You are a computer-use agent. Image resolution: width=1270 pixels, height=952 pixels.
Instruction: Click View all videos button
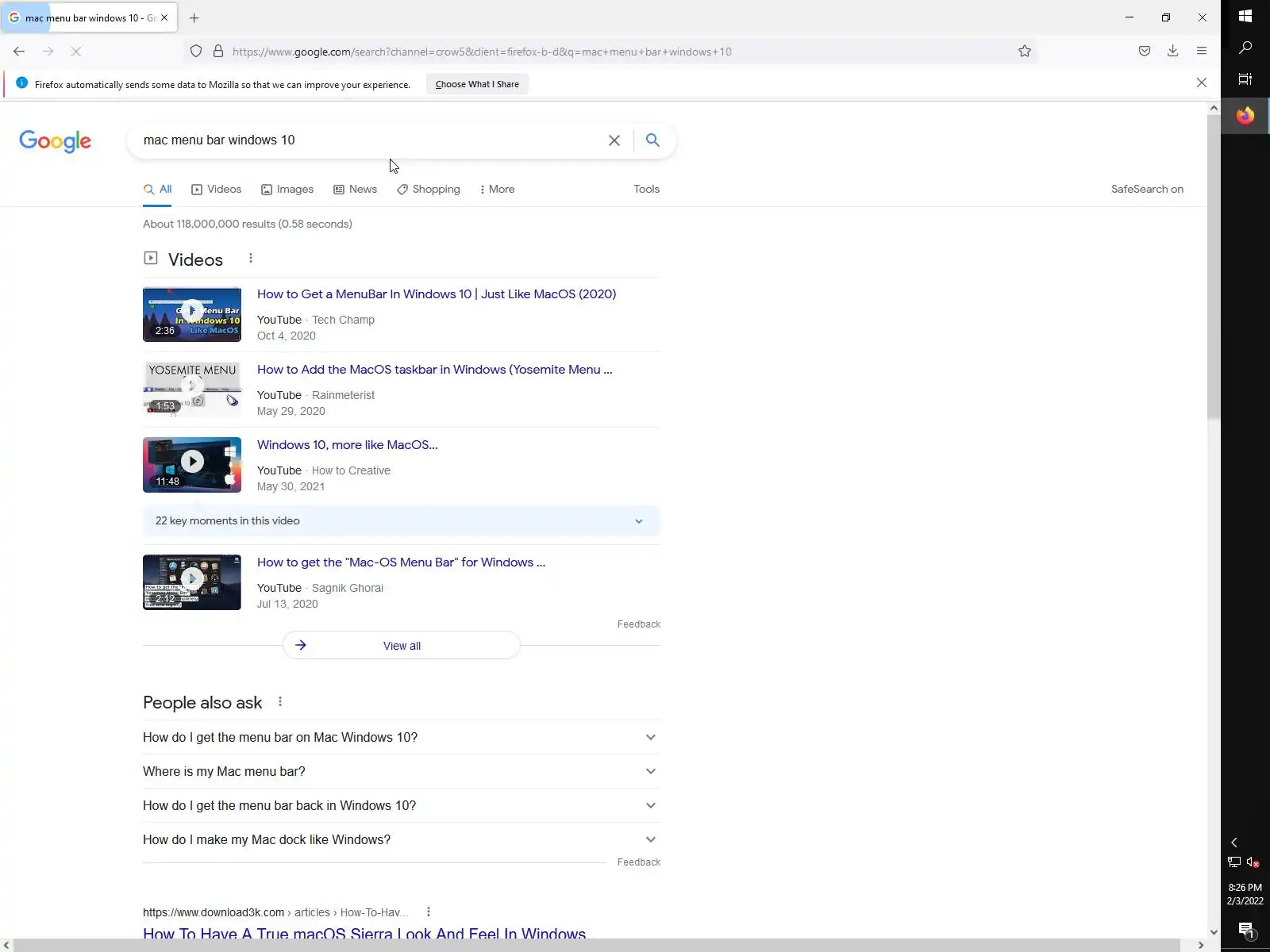pyautogui.click(x=402, y=646)
